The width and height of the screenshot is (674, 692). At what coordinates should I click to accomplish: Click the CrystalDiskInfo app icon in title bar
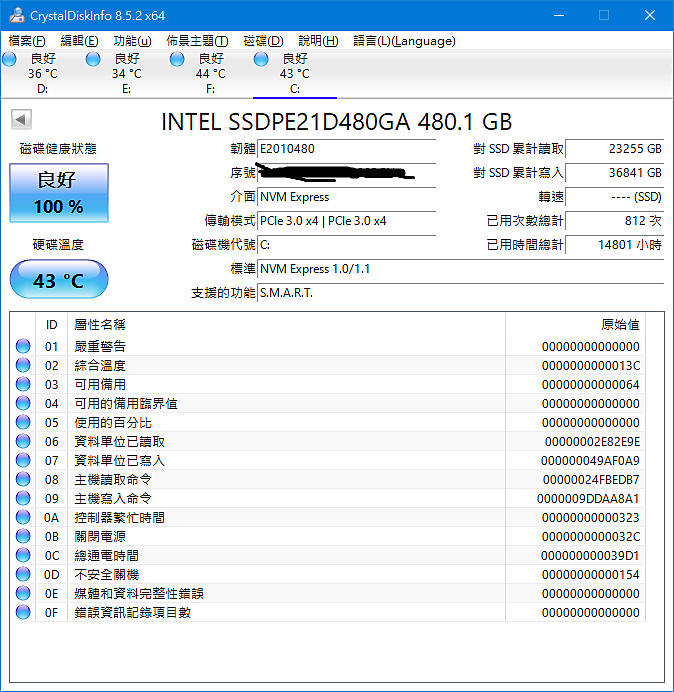click(17, 15)
